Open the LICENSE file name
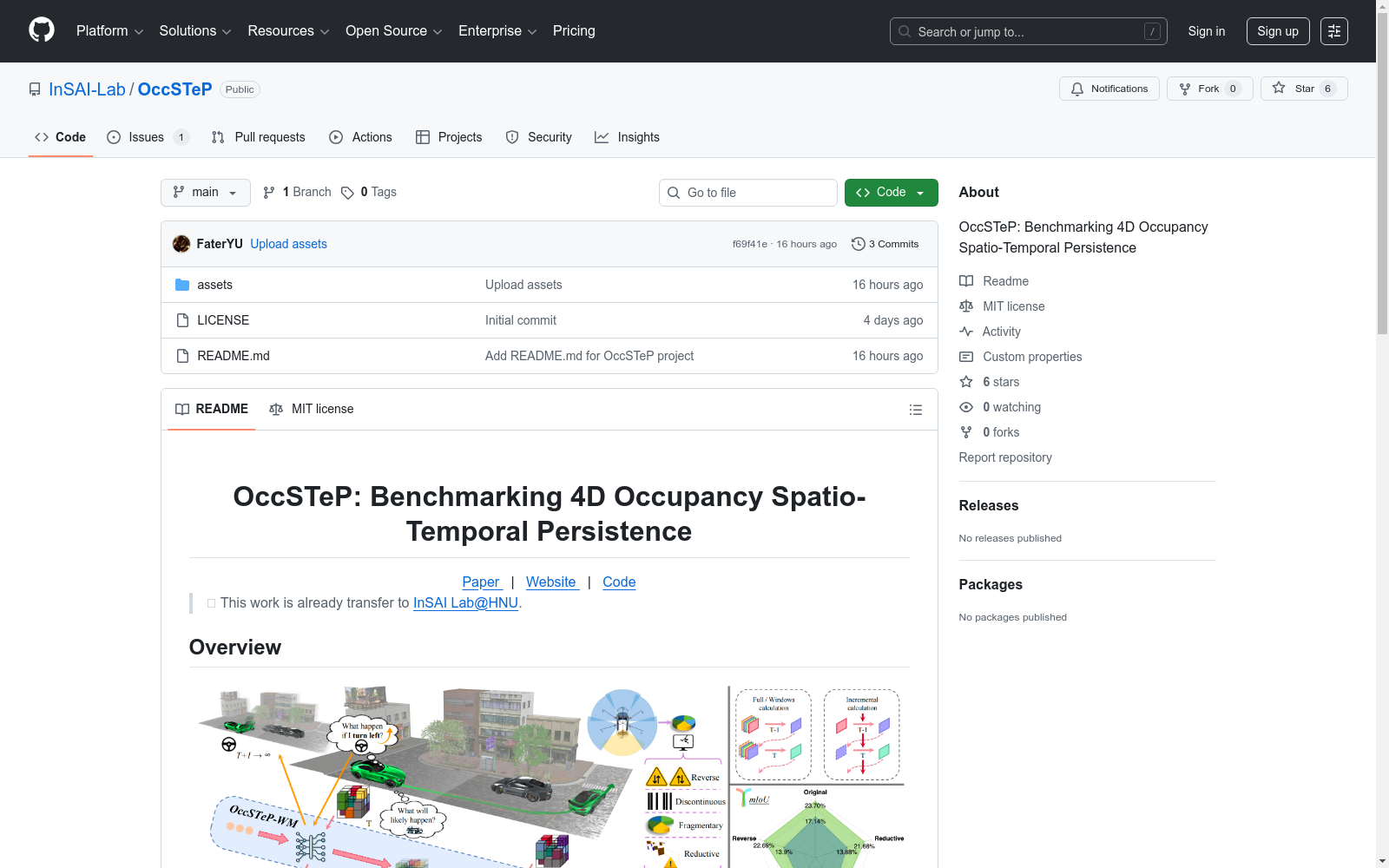The height and width of the screenshot is (868, 1389). click(x=223, y=320)
